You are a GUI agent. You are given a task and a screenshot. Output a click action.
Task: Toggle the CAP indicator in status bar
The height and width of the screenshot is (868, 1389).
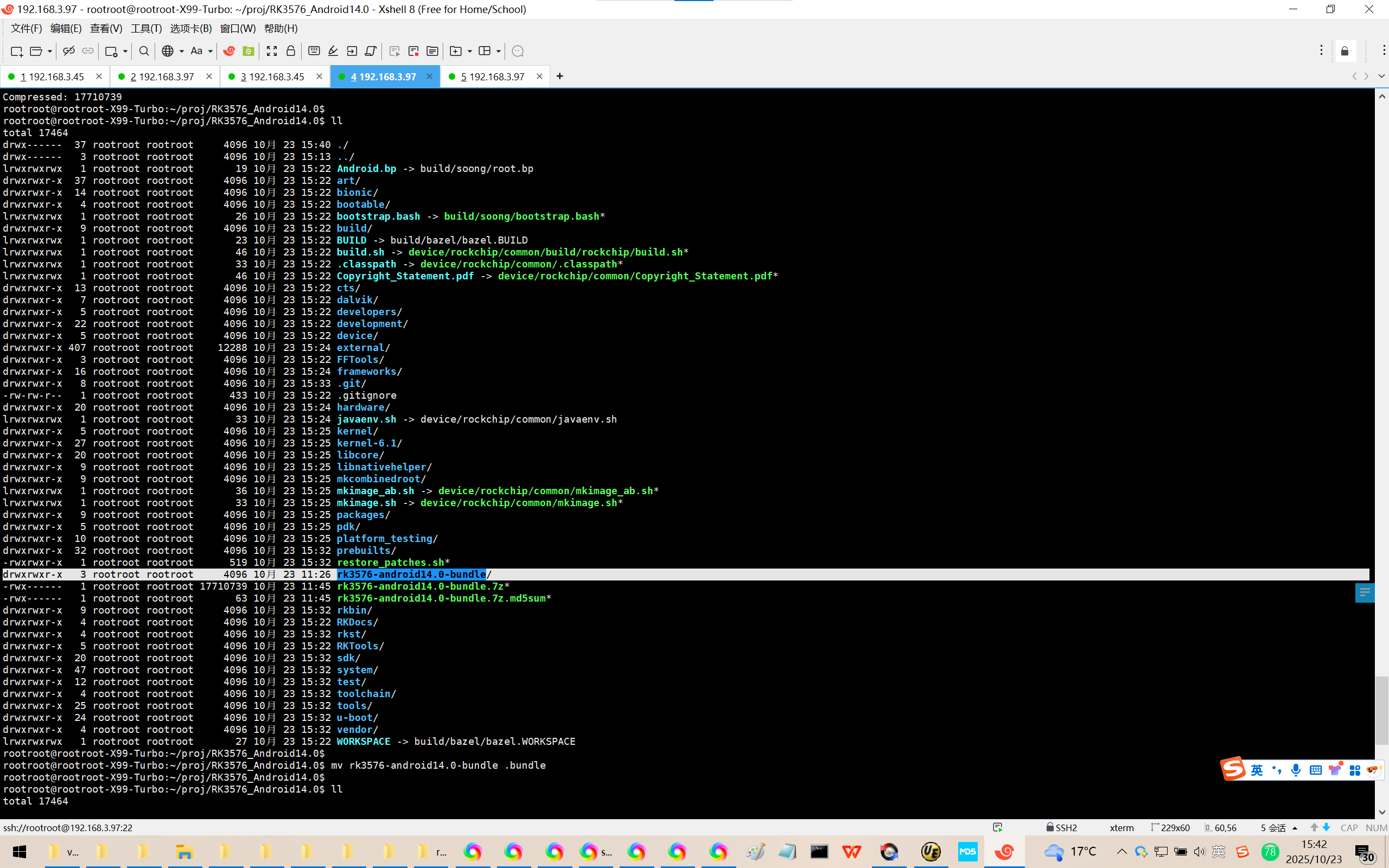click(1349, 827)
